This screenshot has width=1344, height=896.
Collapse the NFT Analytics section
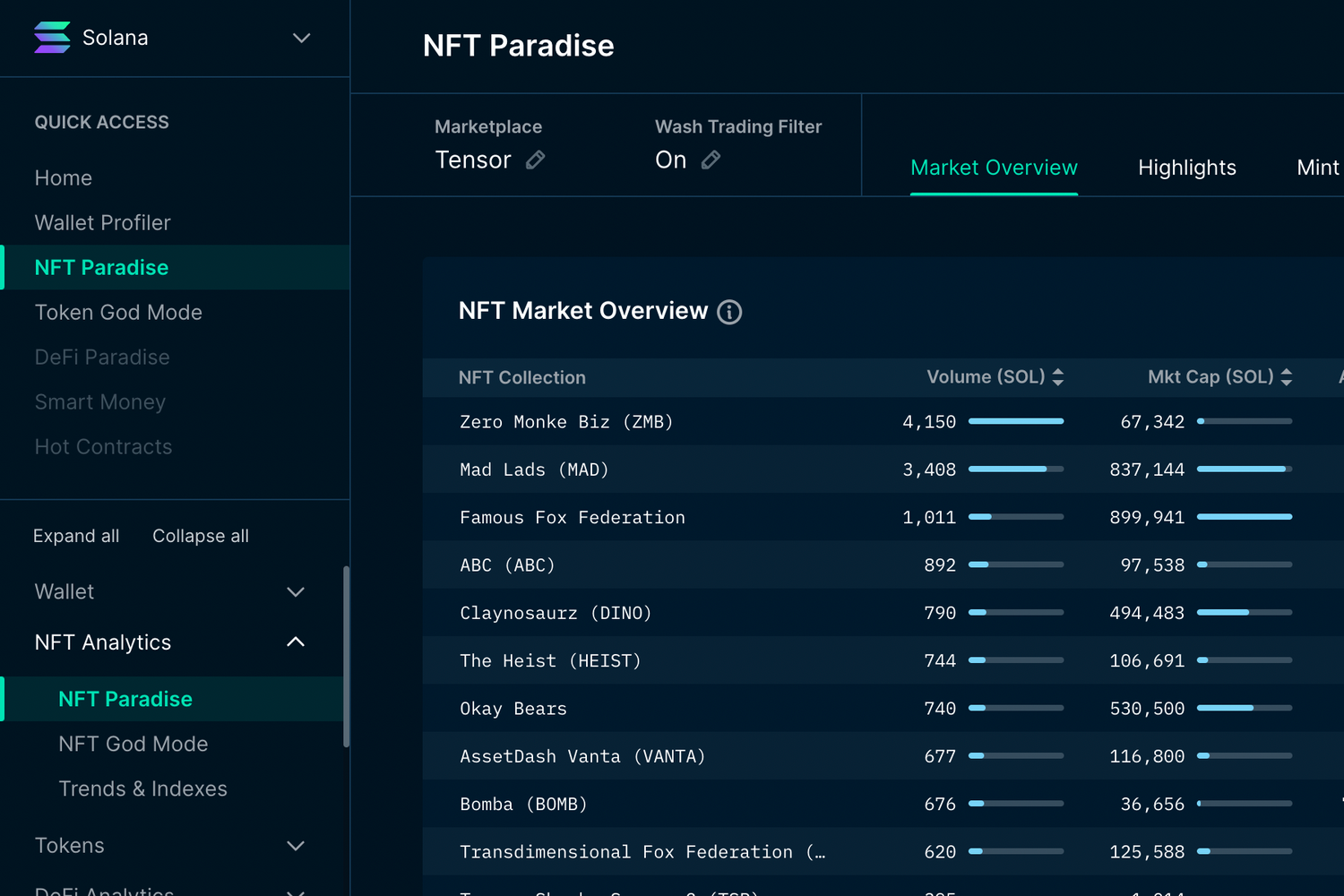pyautogui.click(x=295, y=642)
